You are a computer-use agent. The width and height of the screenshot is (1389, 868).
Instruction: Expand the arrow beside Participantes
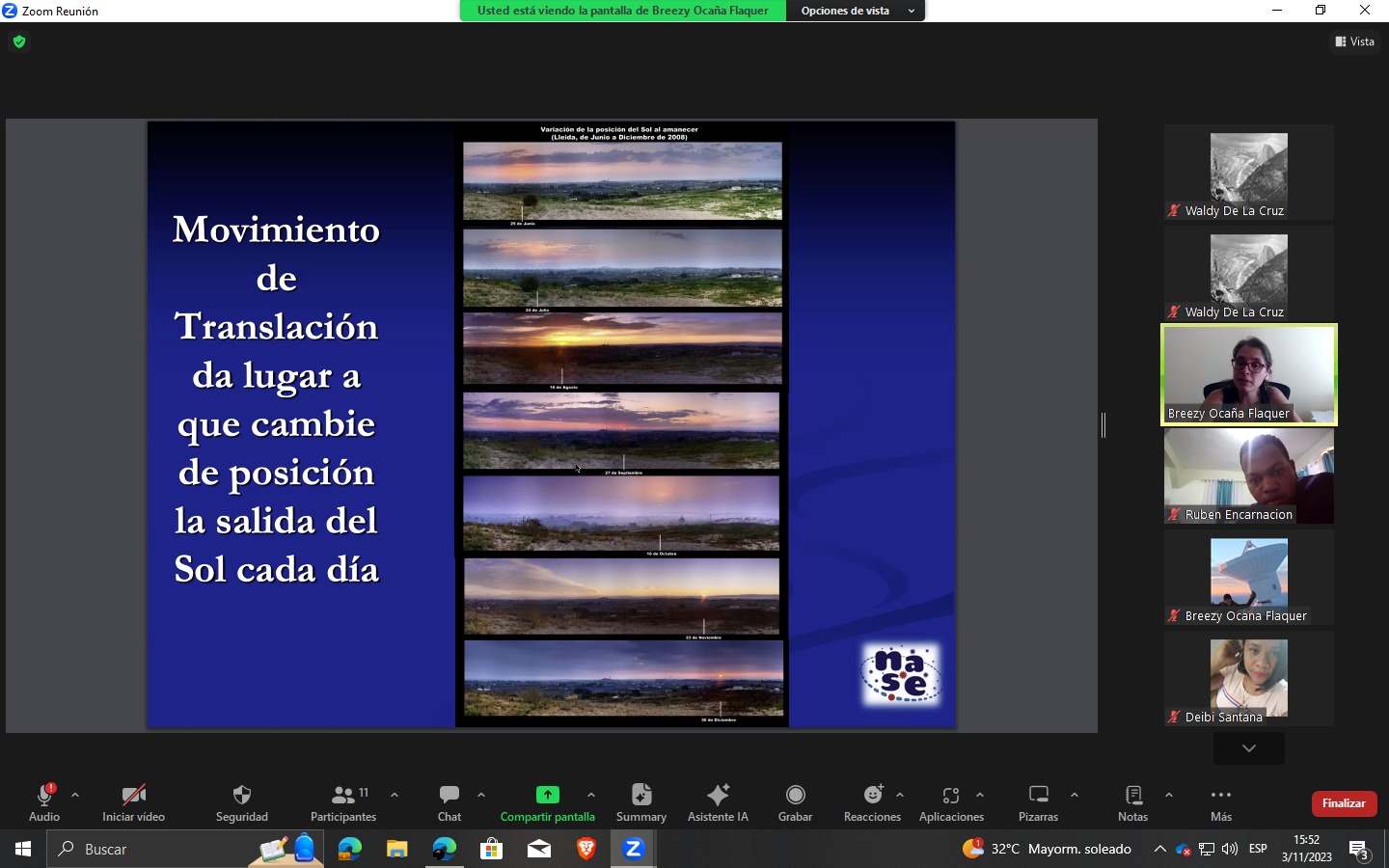pyautogui.click(x=395, y=796)
